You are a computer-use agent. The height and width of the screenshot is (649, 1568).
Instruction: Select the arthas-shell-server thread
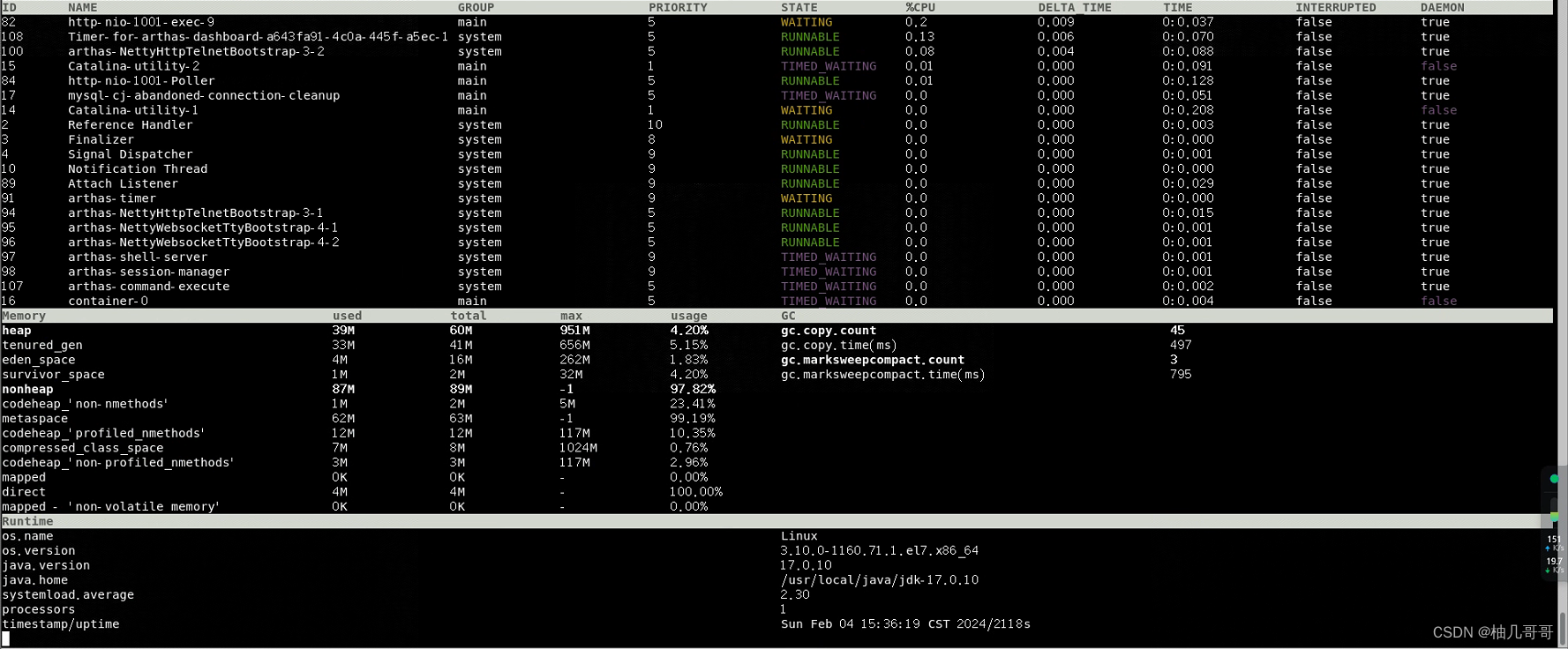(x=138, y=257)
